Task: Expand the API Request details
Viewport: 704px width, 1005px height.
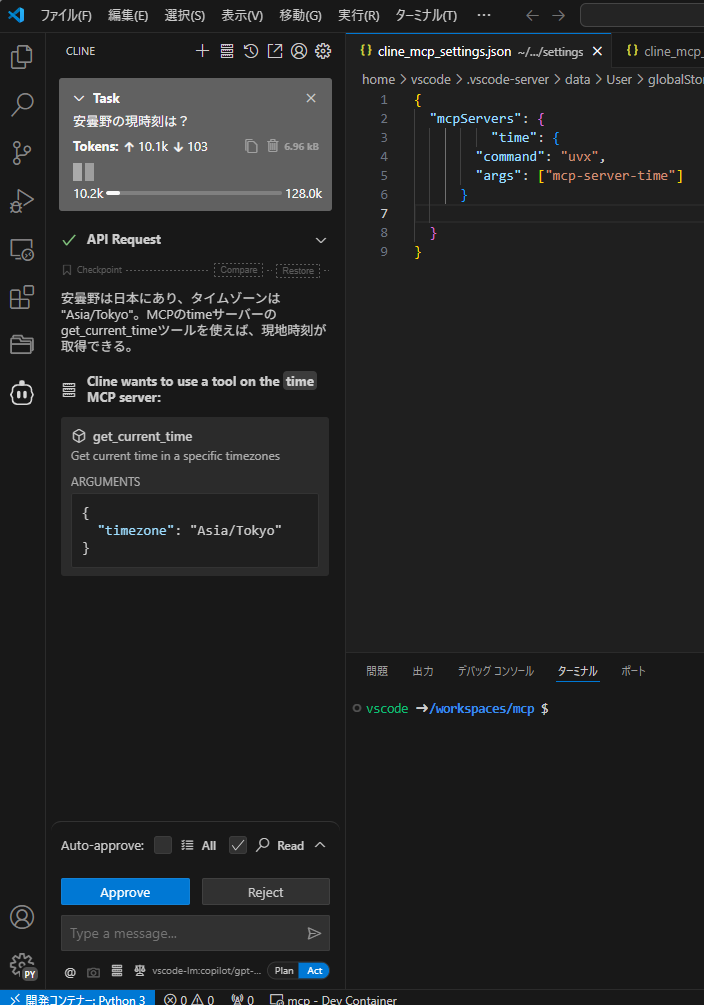Action: point(321,240)
